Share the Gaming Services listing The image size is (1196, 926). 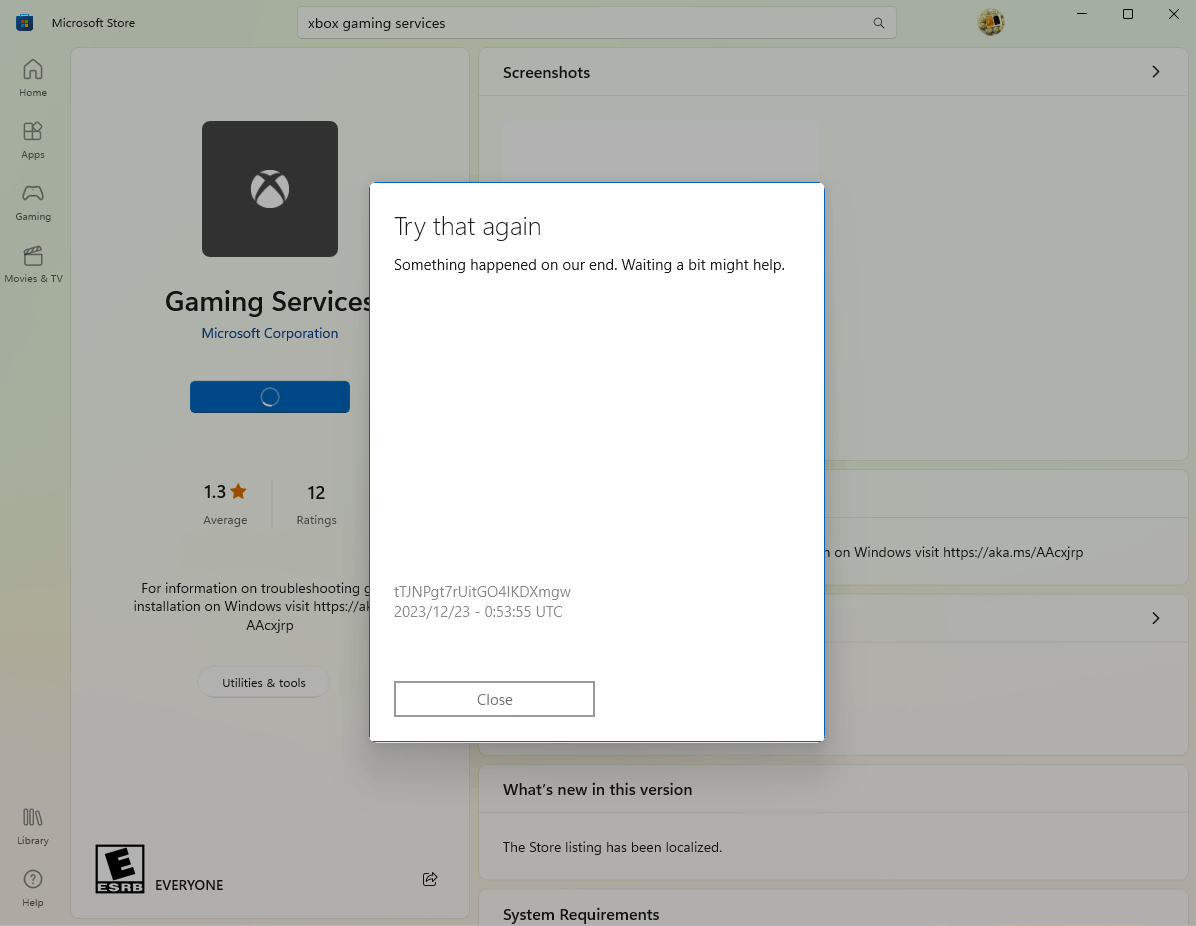[x=430, y=879]
